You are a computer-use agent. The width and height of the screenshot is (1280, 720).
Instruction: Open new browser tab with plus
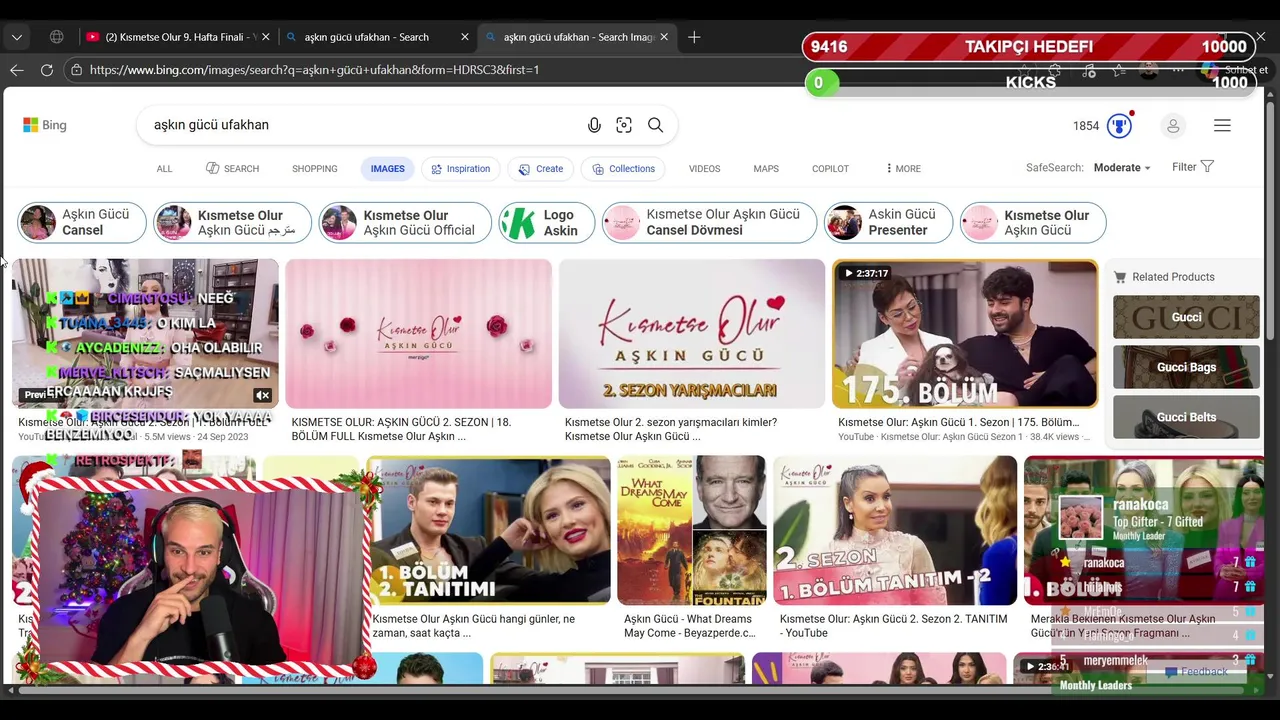pyautogui.click(x=694, y=37)
